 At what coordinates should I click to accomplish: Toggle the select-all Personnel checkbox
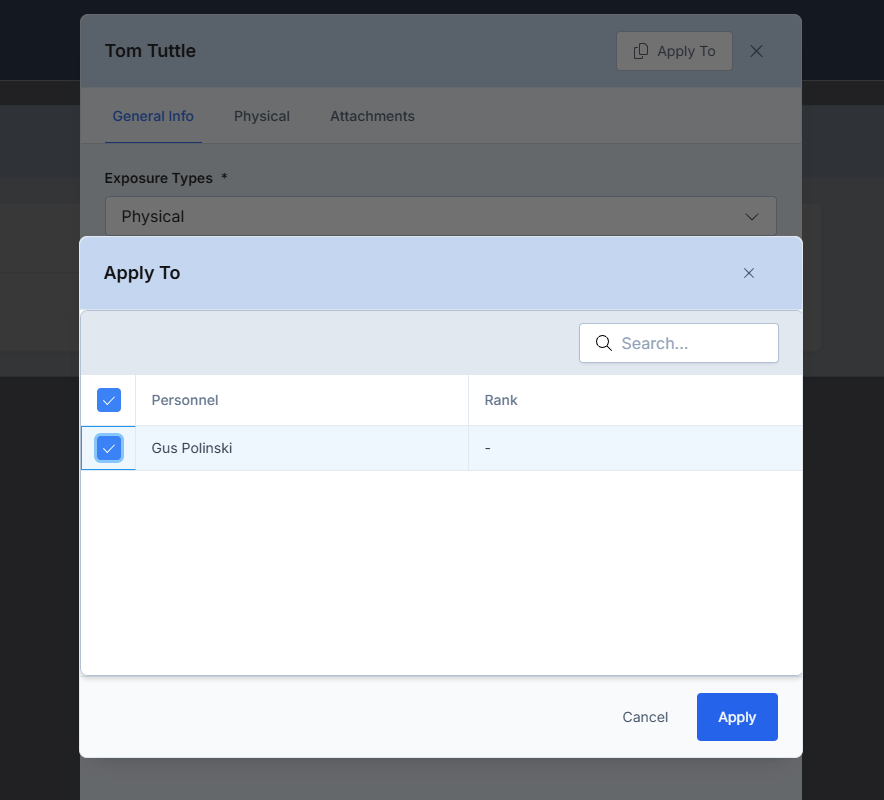coord(109,400)
